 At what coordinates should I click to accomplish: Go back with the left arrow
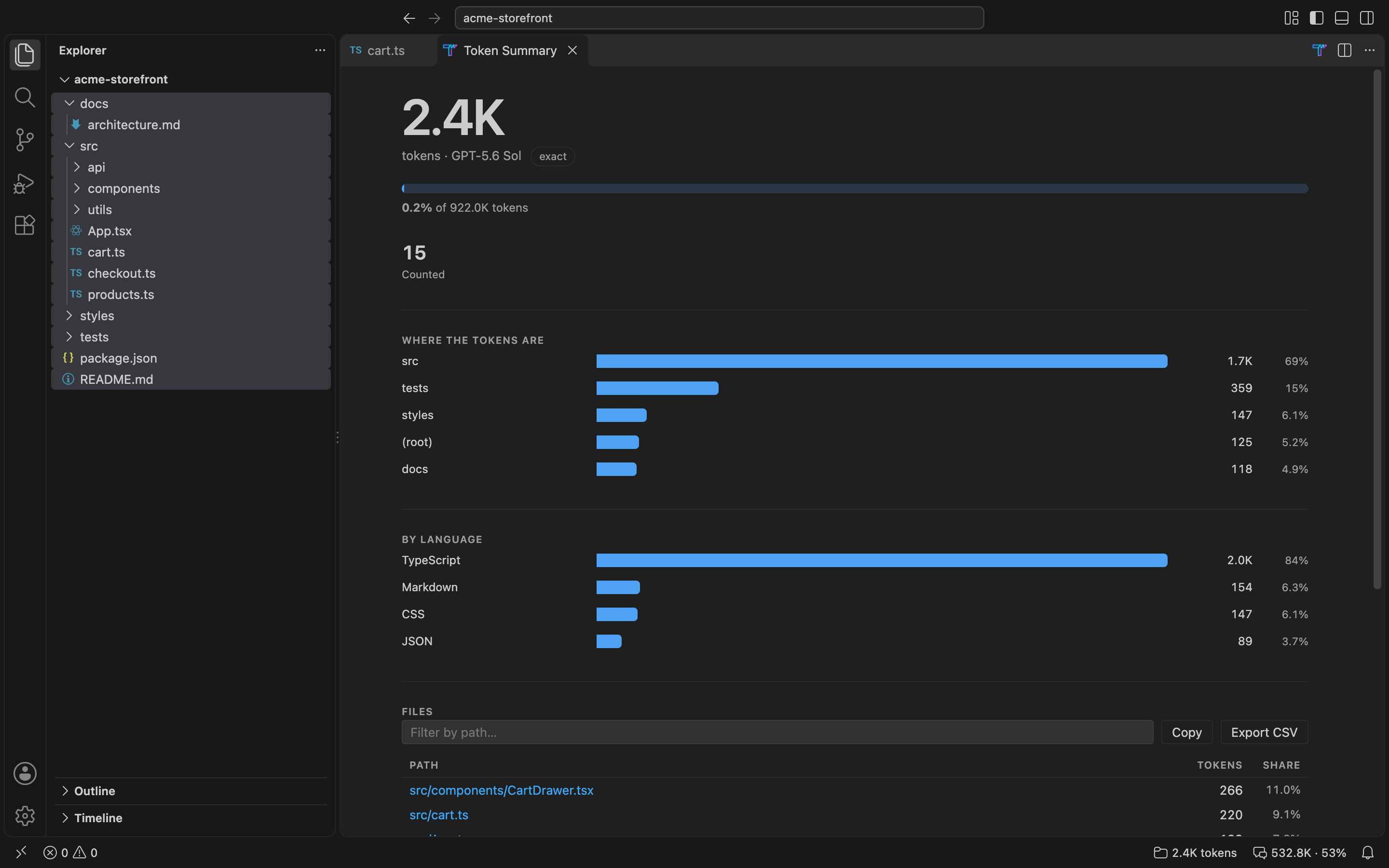tap(409, 18)
